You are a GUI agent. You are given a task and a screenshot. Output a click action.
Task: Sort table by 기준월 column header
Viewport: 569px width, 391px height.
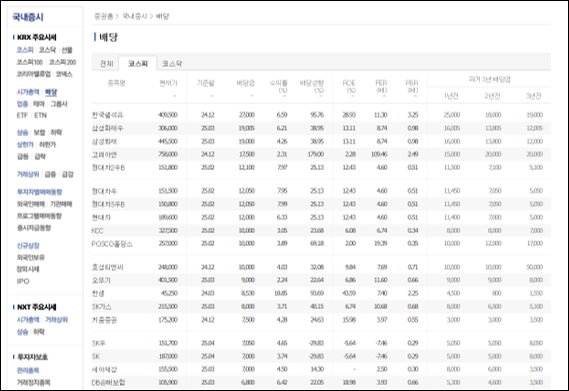[206, 83]
